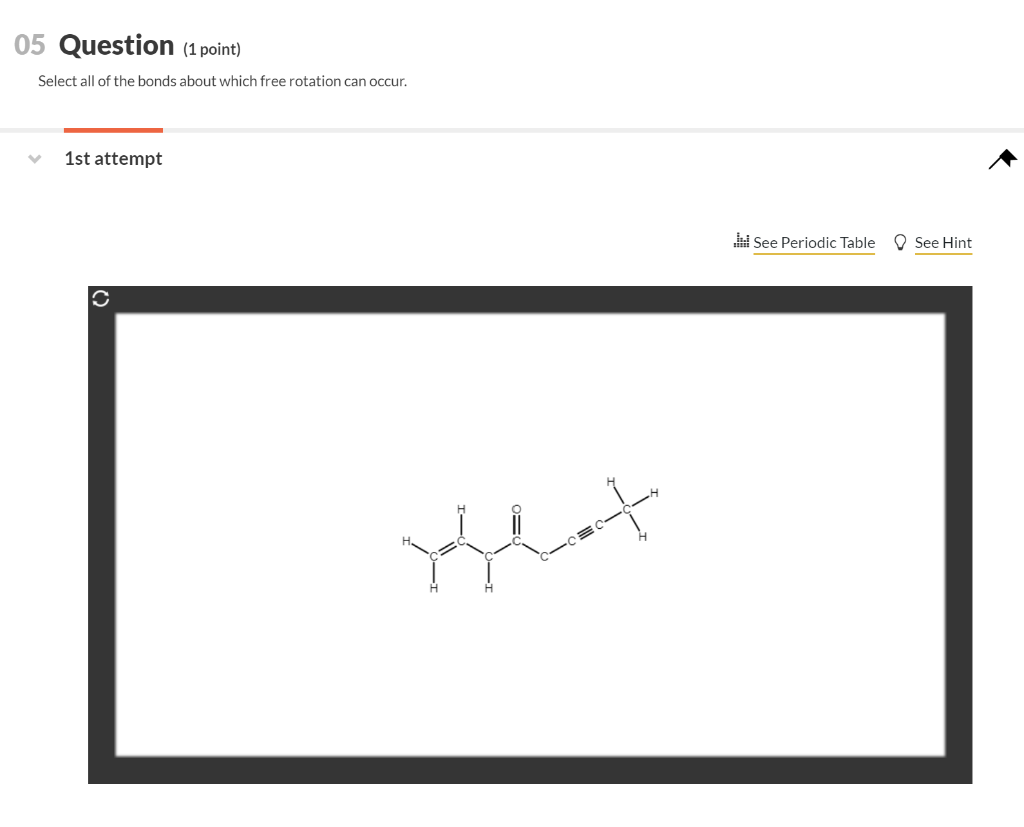
Task: Collapse the 1st attempt section
Action: tap(34, 158)
